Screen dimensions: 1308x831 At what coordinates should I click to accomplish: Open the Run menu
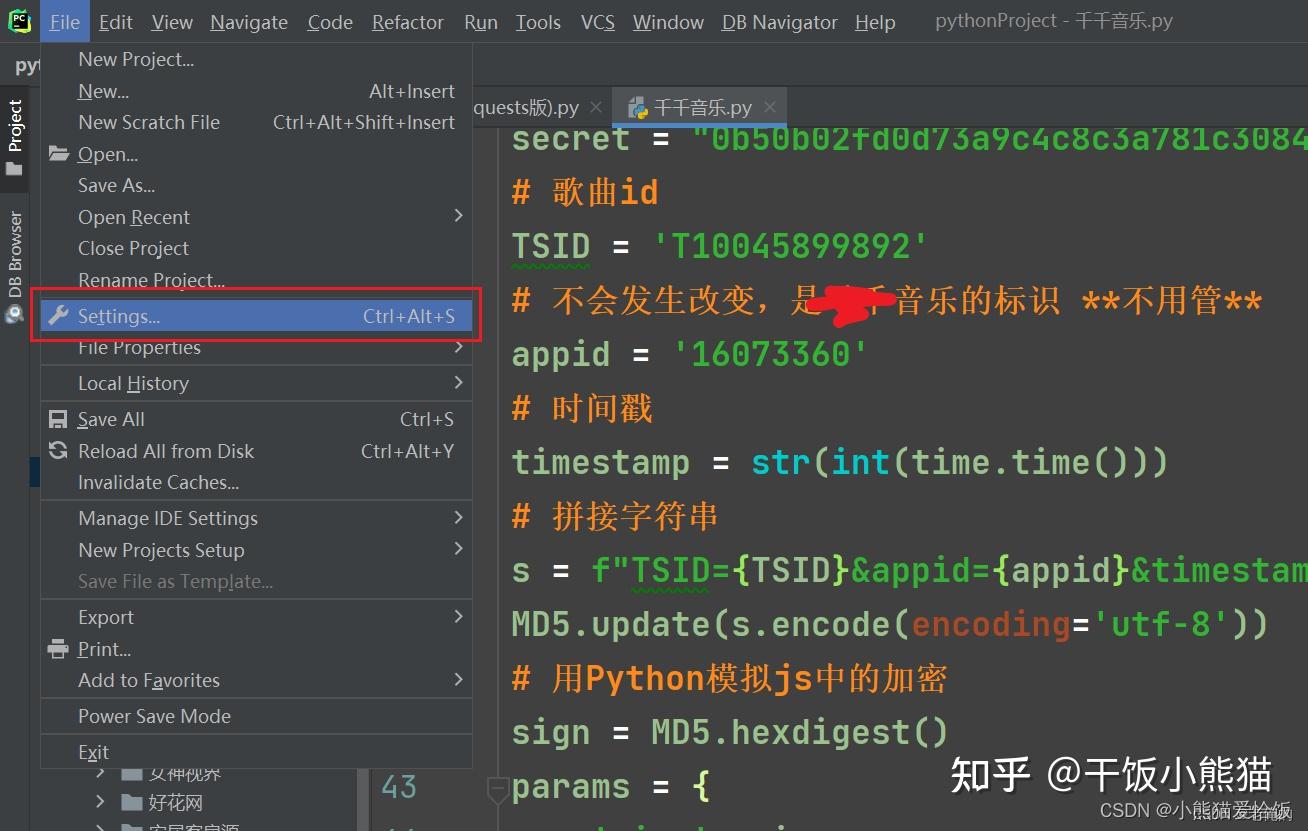(481, 22)
